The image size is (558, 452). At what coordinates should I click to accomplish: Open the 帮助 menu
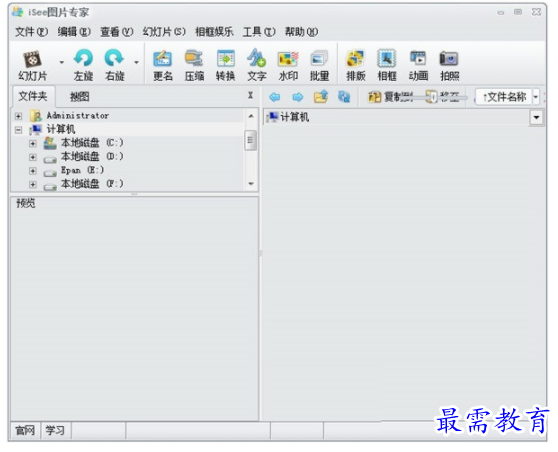pos(301,32)
